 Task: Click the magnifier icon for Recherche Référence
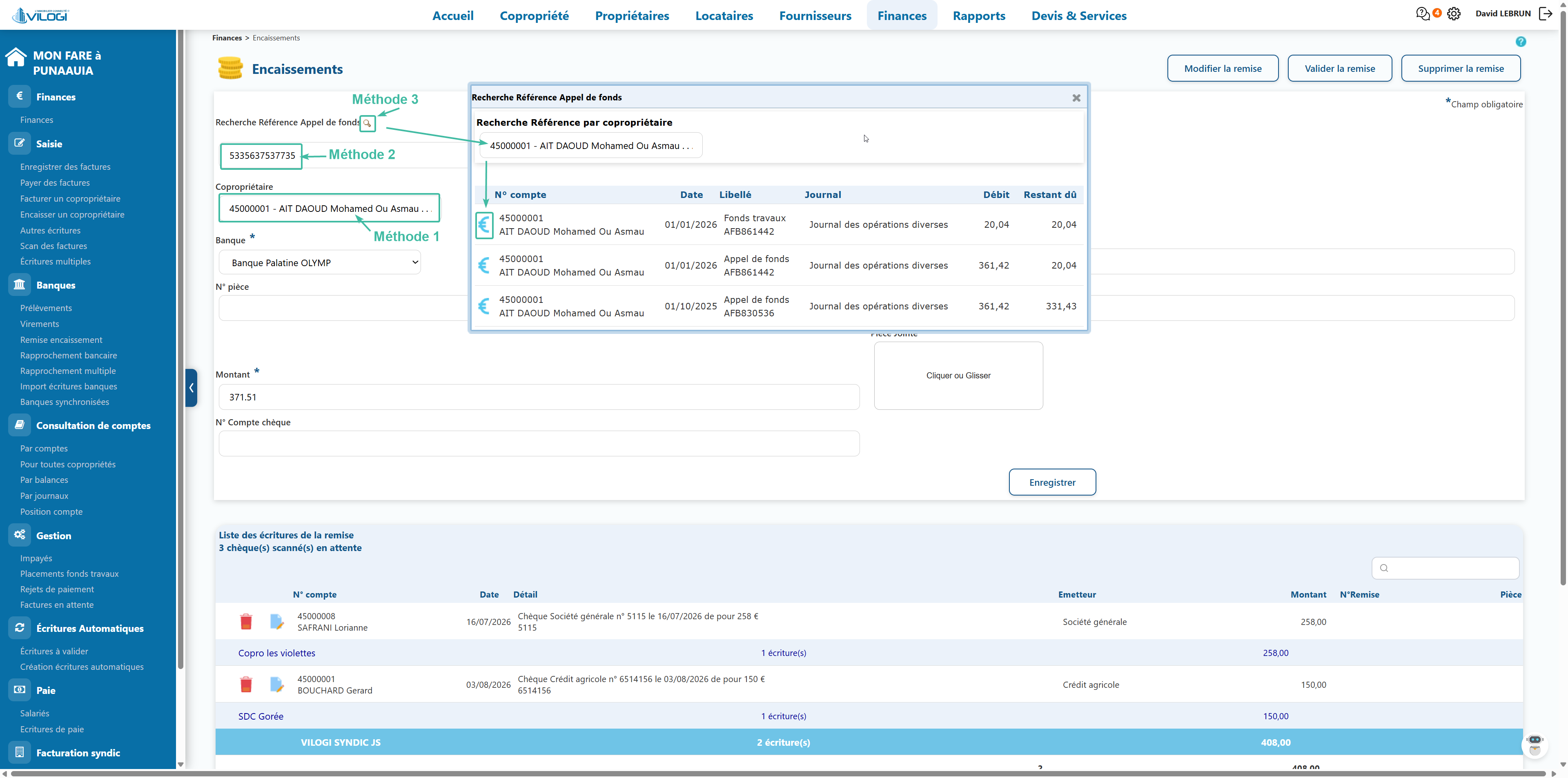point(367,123)
